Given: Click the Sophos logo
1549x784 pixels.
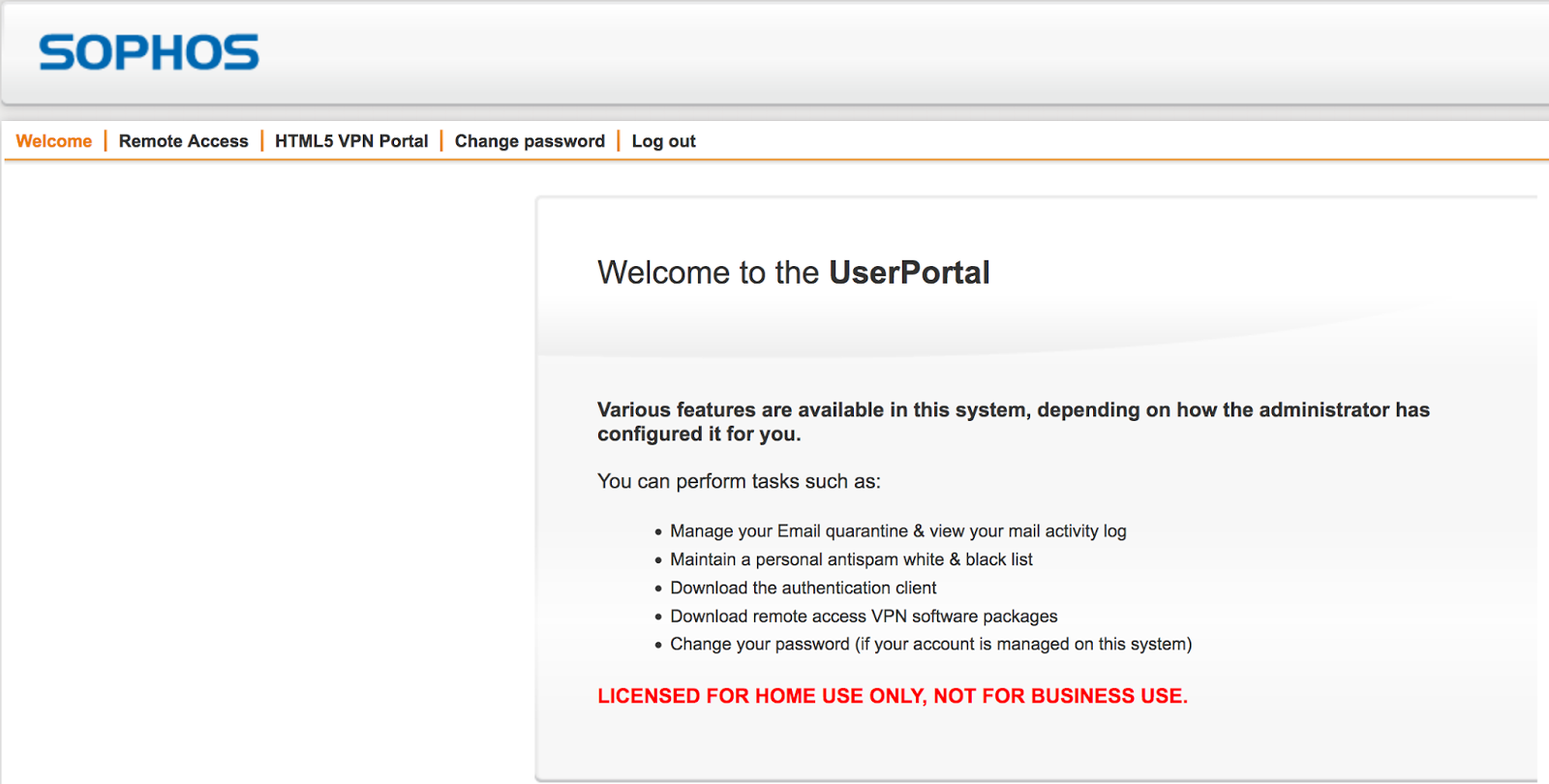Looking at the screenshot, I should (149, 52).
